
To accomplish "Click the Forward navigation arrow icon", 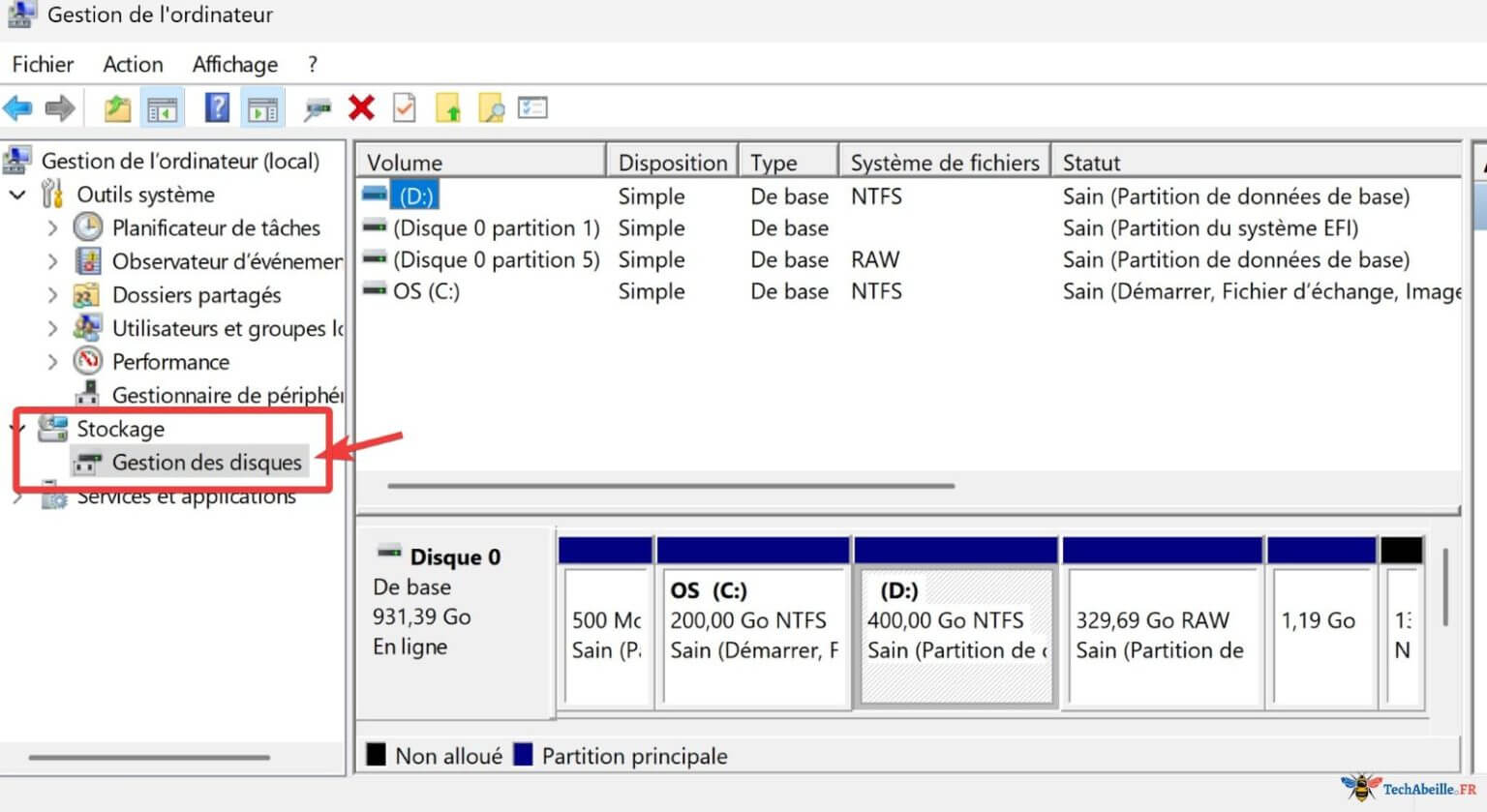I will point(58,106).
